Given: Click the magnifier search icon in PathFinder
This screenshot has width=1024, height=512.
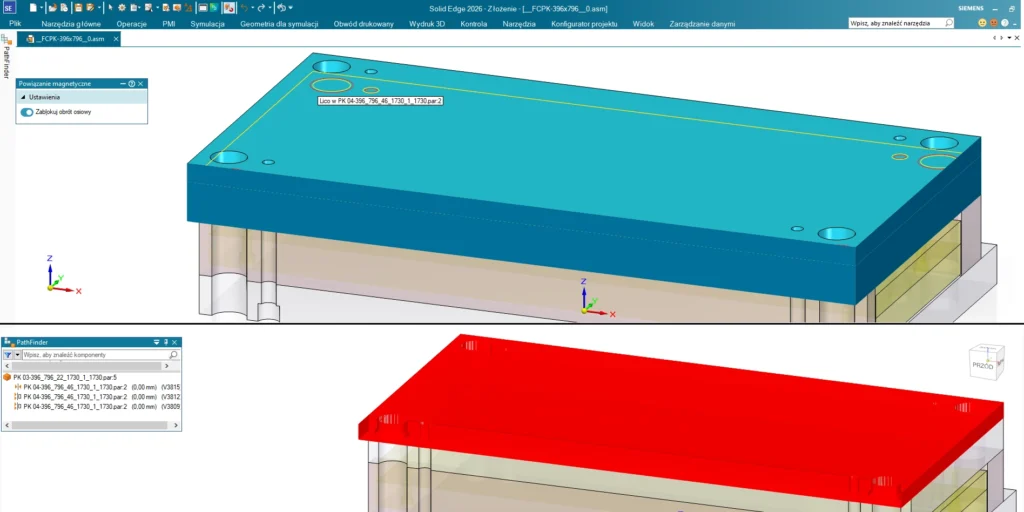Looking at the screenshot, I should [174, 355].
